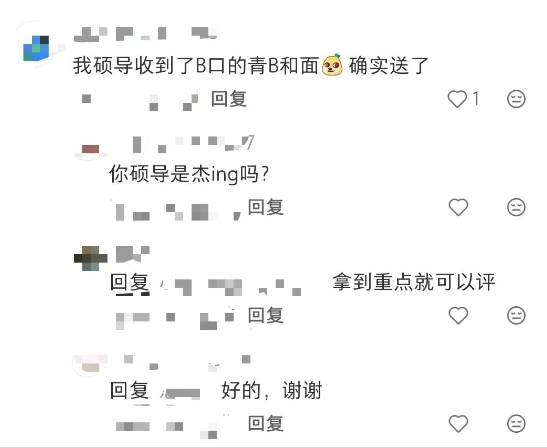Click the comment text '确实送了'
The height and width of the screenshot is (448, 547).
[389, 66]
